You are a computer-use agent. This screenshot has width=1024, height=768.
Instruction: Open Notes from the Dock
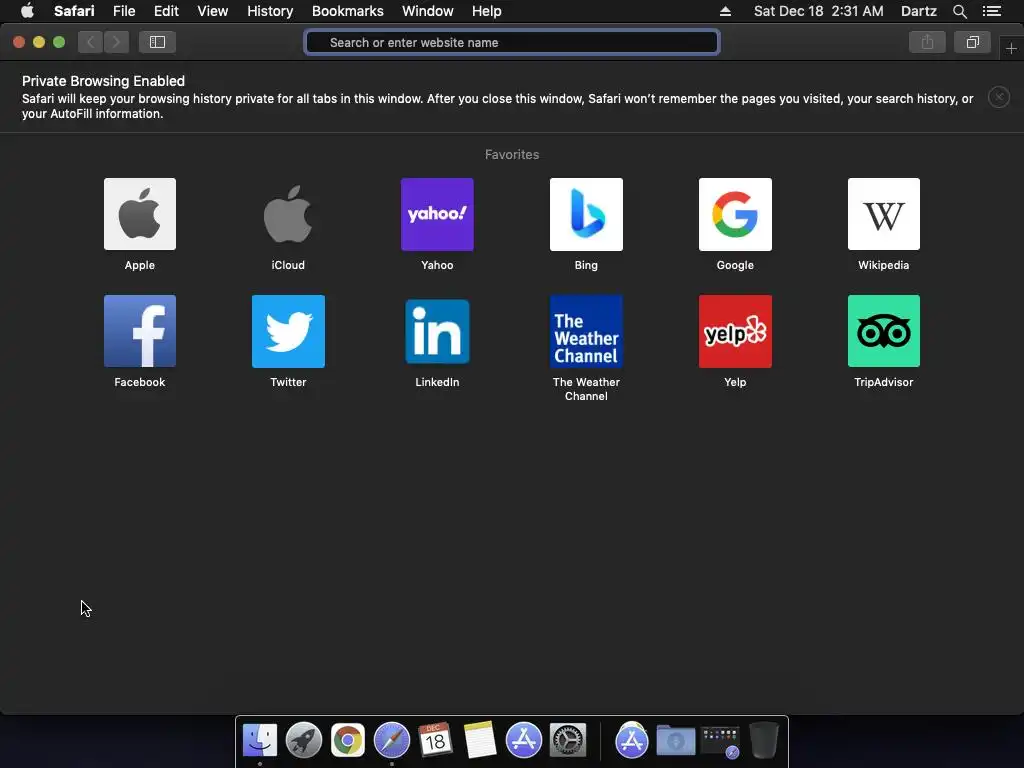click(x=479, y=741)
